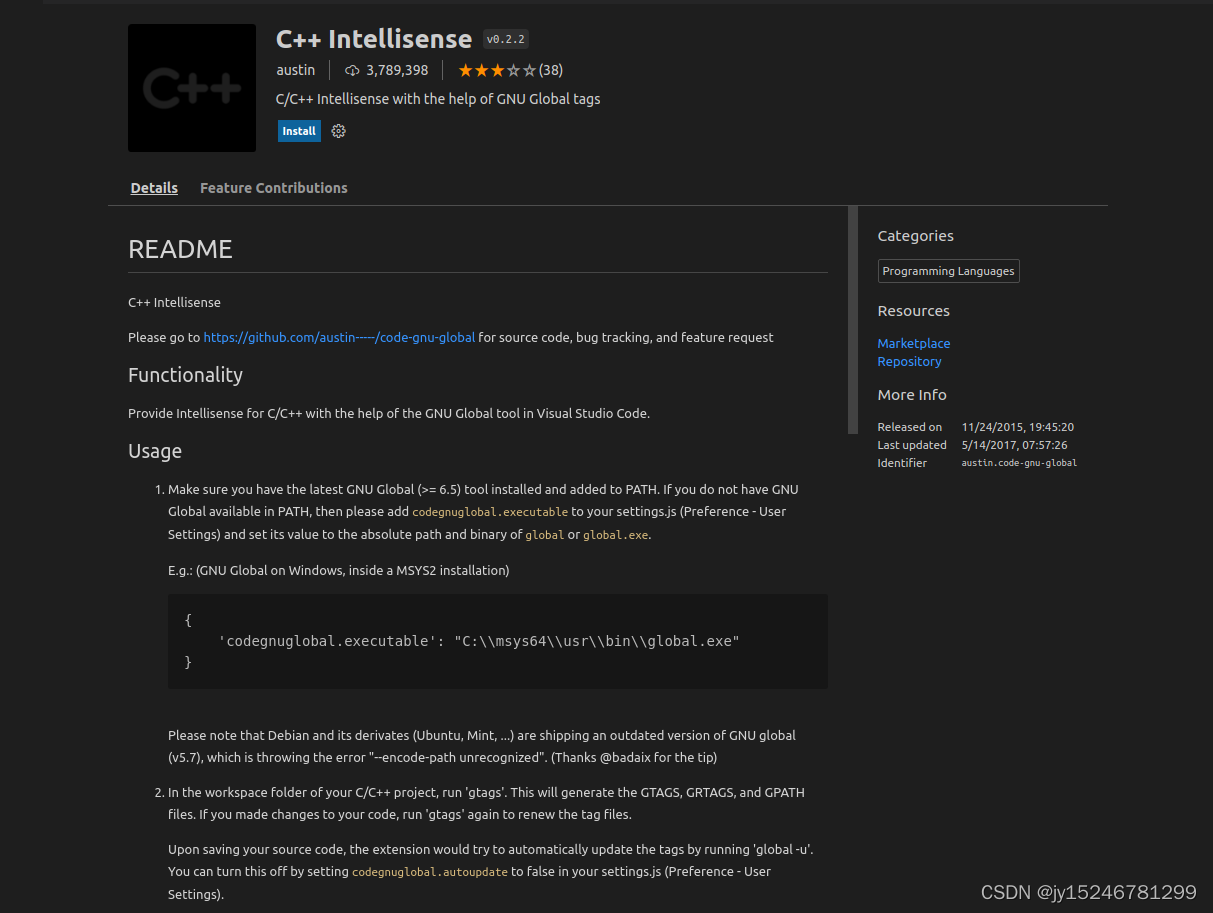Click the Usage heading
Image resolution: width=1213 pixels, height=913 pixels.
pos(155,451)
